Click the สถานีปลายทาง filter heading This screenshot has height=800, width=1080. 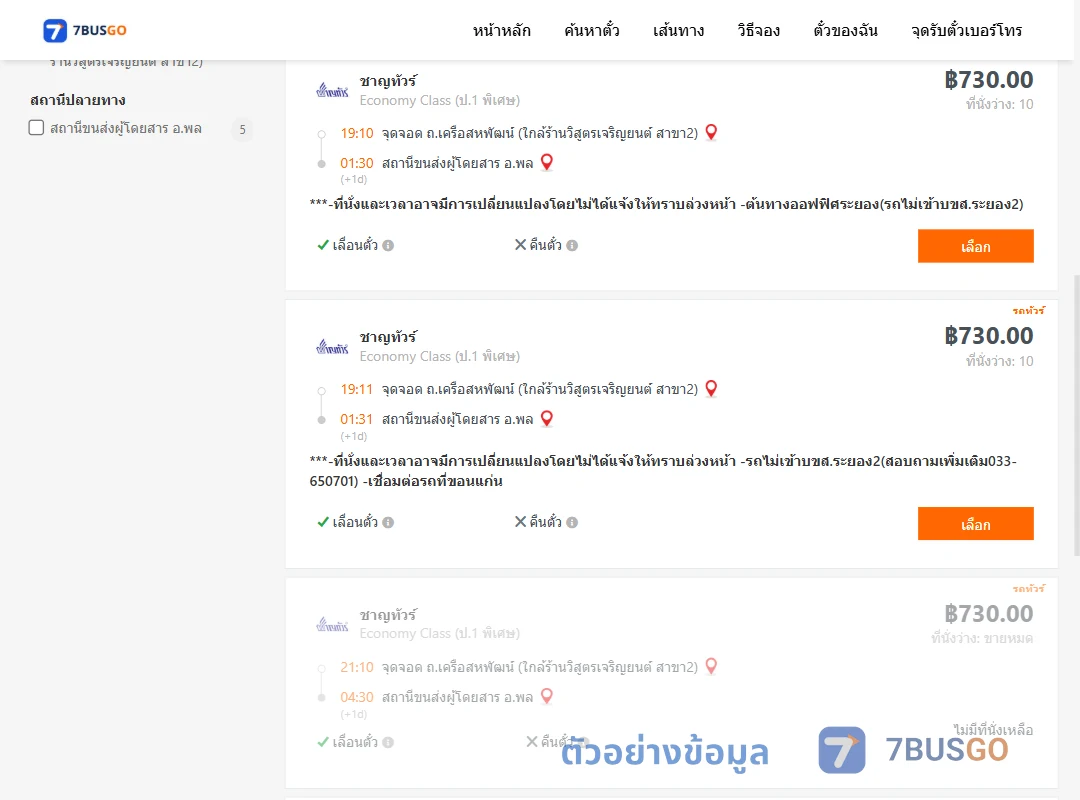click(78, 100)
